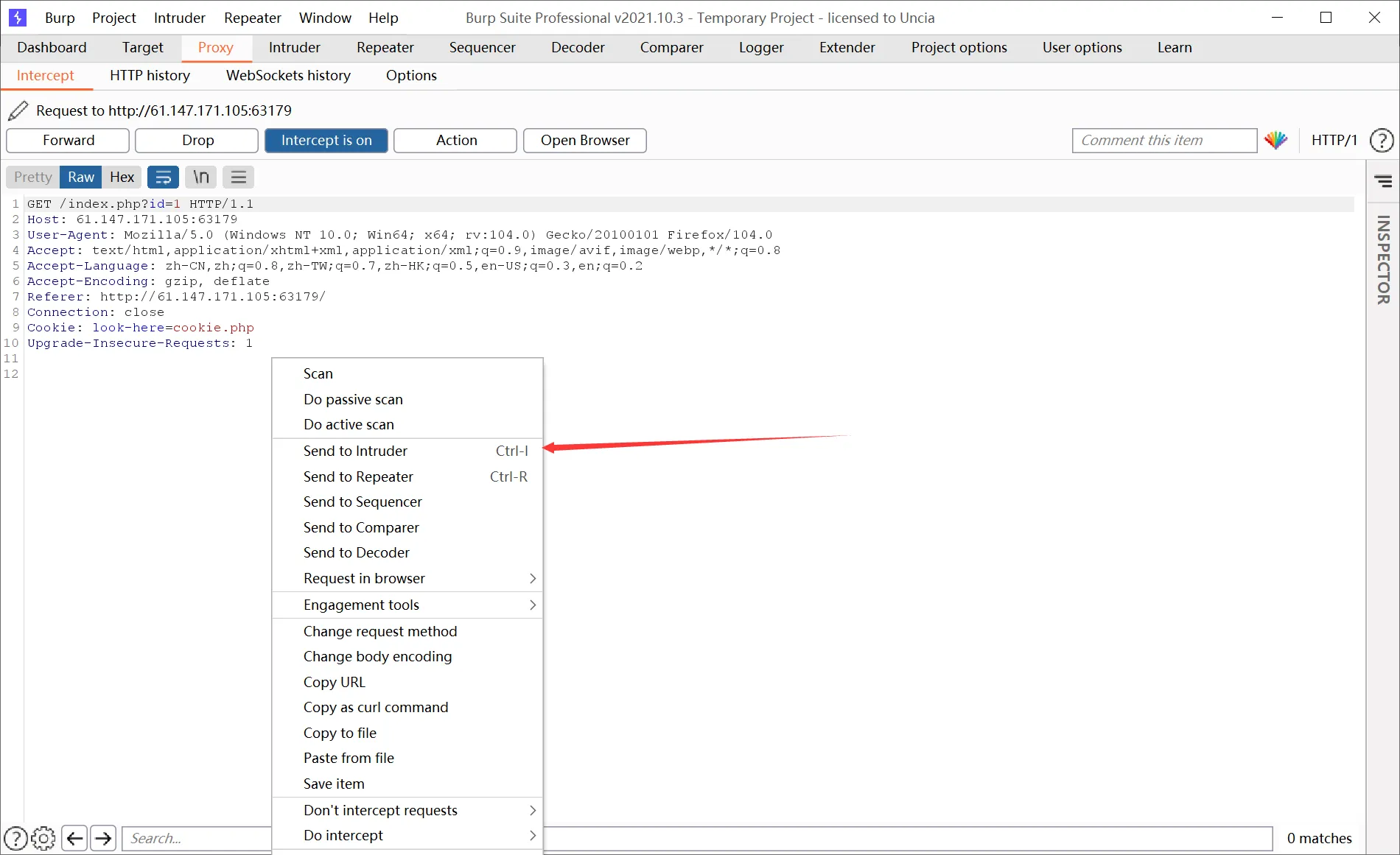The image size is (1400, 855).
Task: Switch editor to Hex view
Action: (122, 177)
